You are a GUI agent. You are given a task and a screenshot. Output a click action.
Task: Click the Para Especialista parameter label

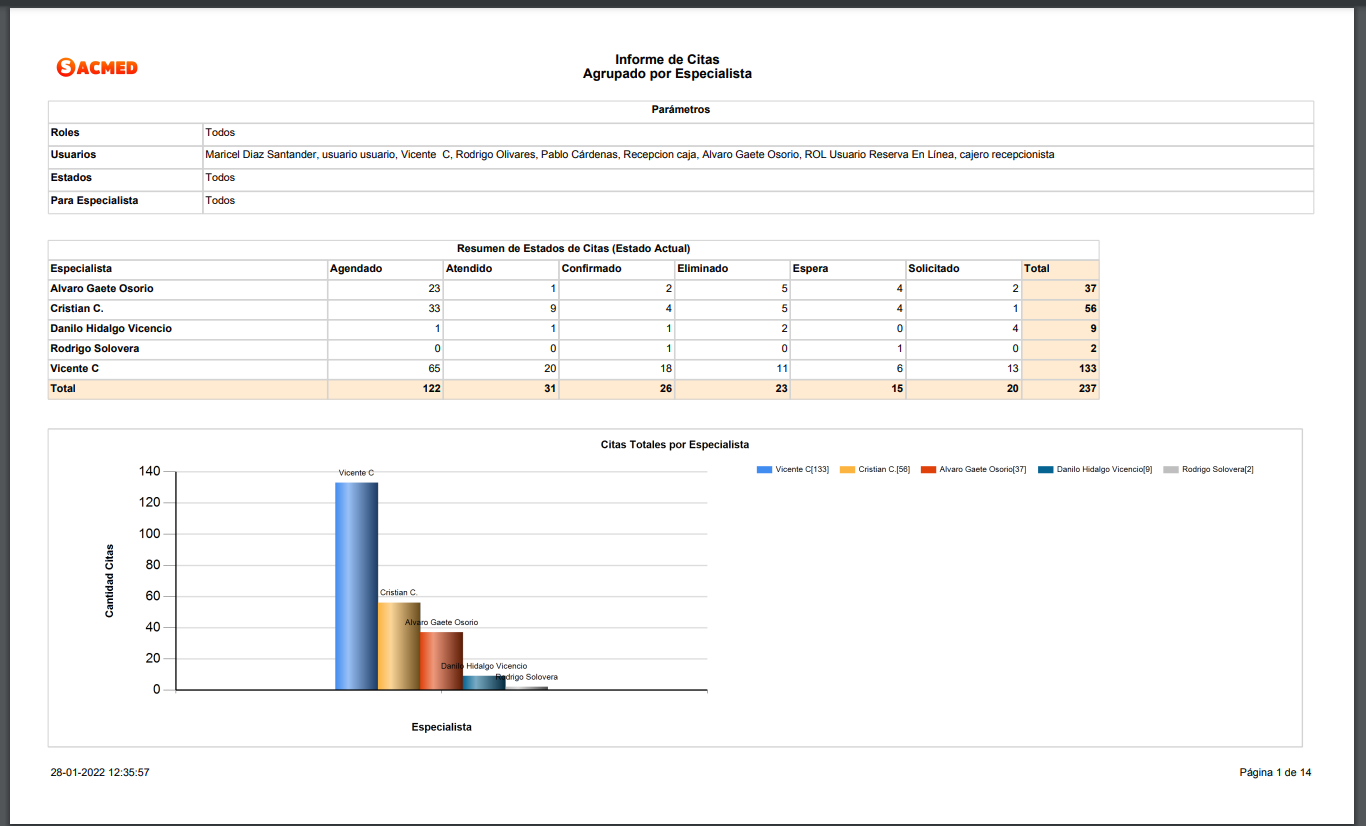94,201
